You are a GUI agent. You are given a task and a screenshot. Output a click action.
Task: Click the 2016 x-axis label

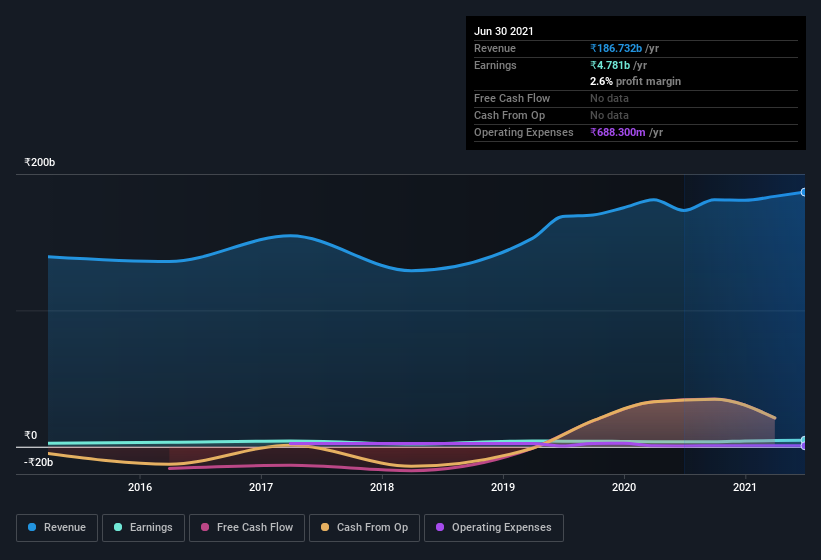click(x=140, y=487)
